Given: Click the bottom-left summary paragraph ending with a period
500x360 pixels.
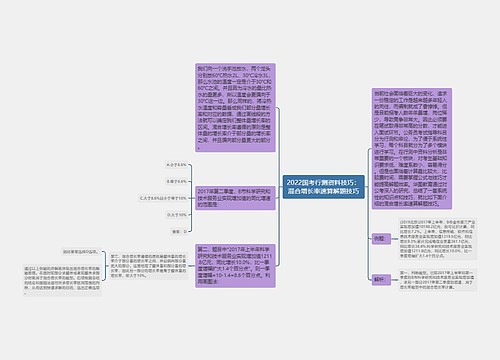Looking at the screenshot, I should tap(62, 280).
